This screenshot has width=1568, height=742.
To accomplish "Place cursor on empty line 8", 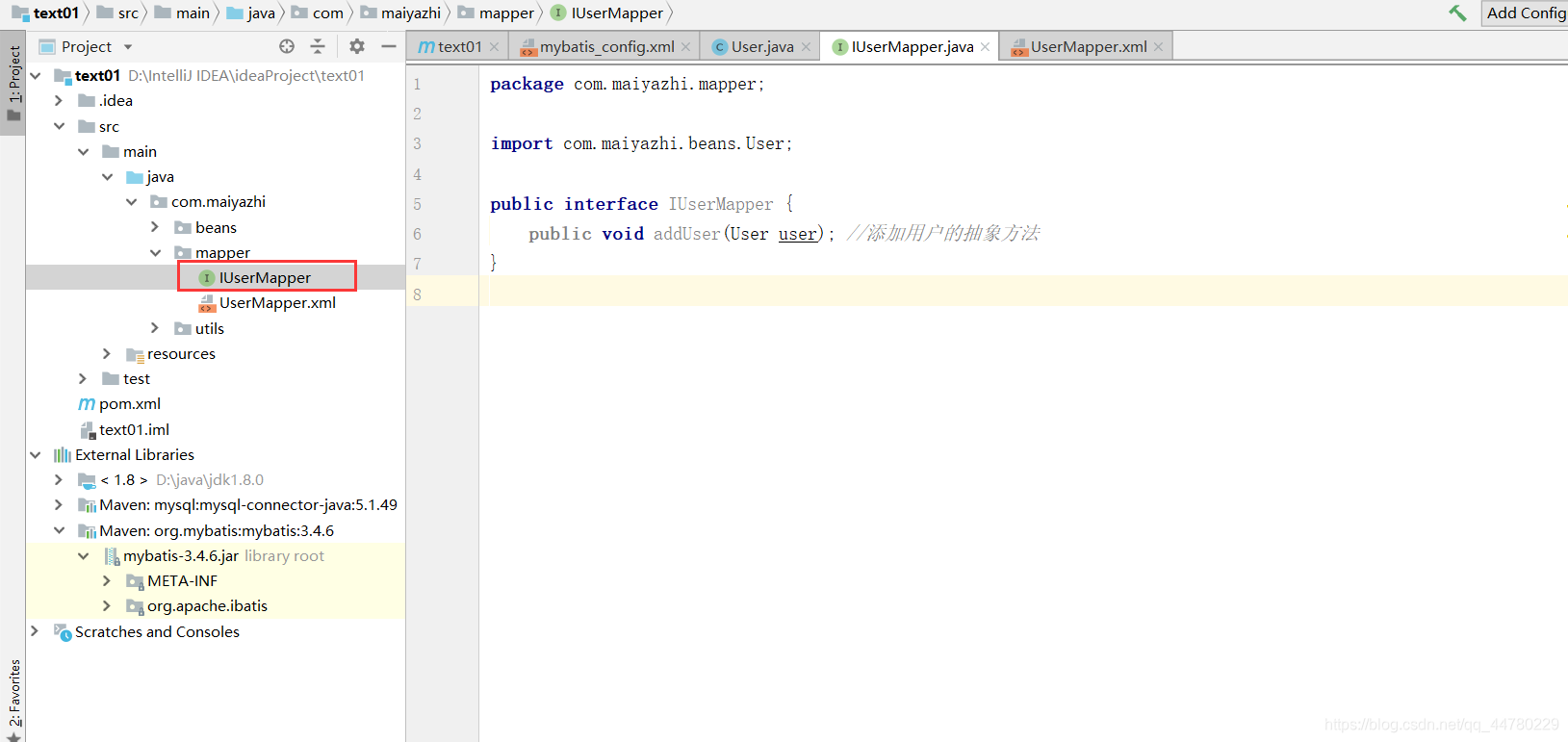I will [x=1023, y=292].
